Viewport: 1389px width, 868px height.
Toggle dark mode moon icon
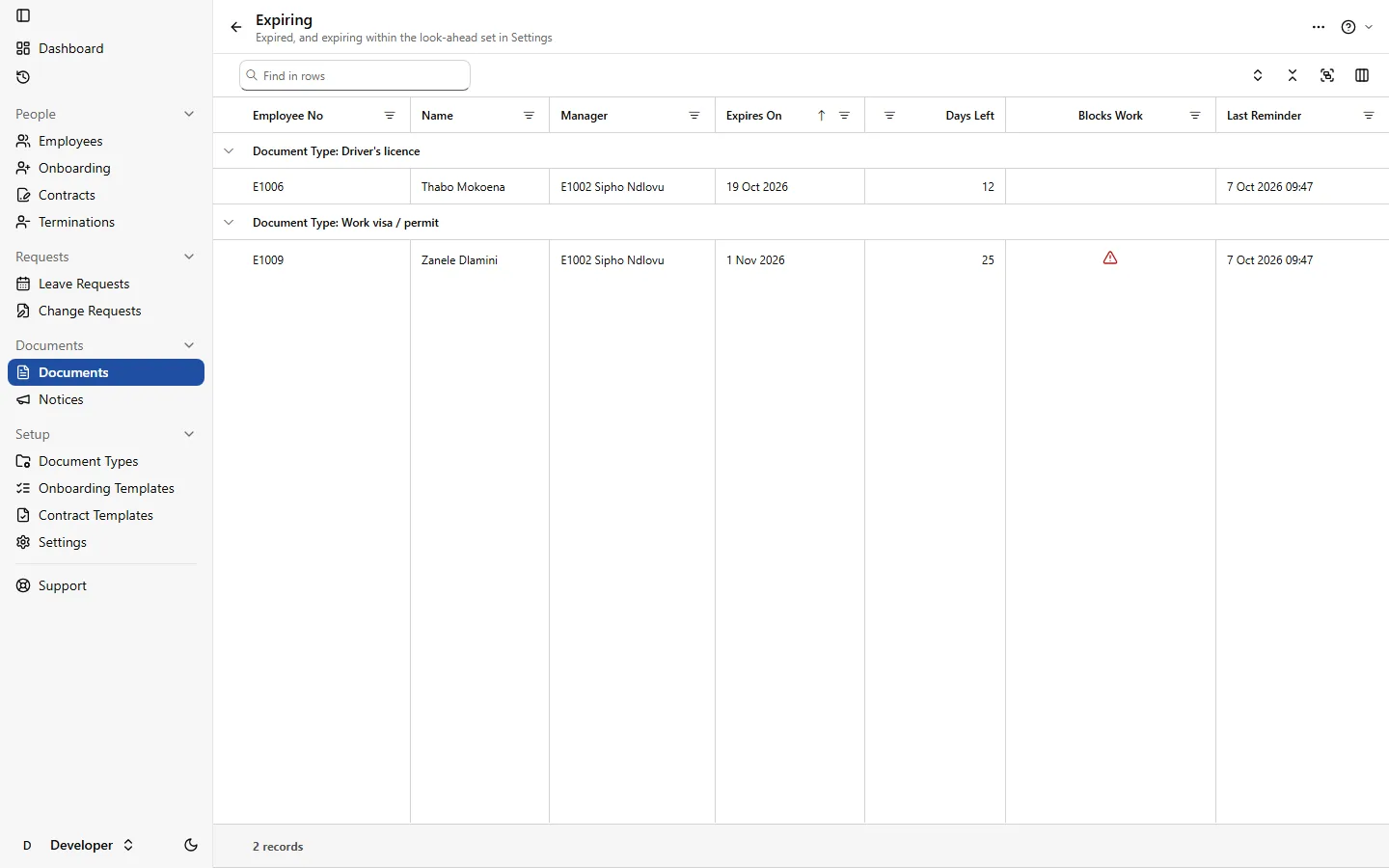coord(191,845)
